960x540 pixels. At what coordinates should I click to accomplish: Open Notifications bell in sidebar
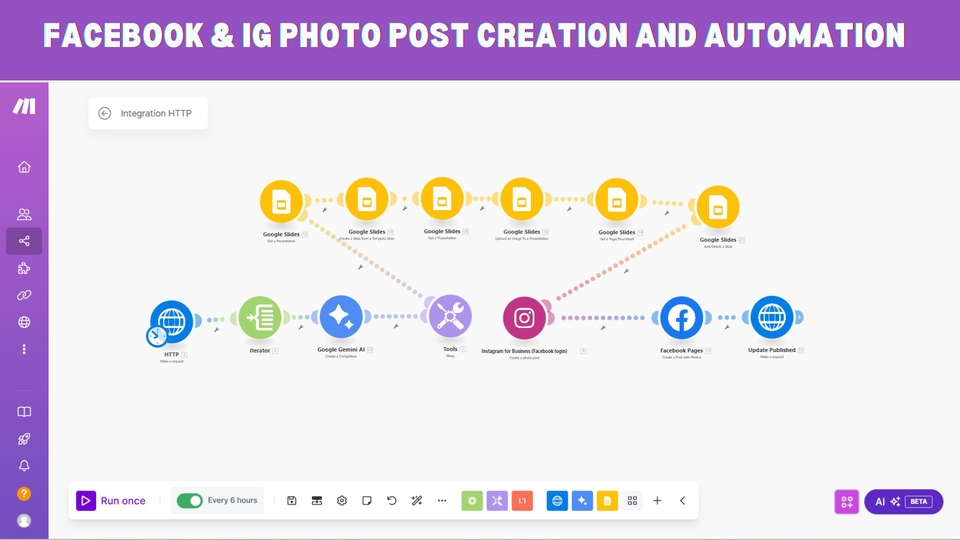click(24, 465)
